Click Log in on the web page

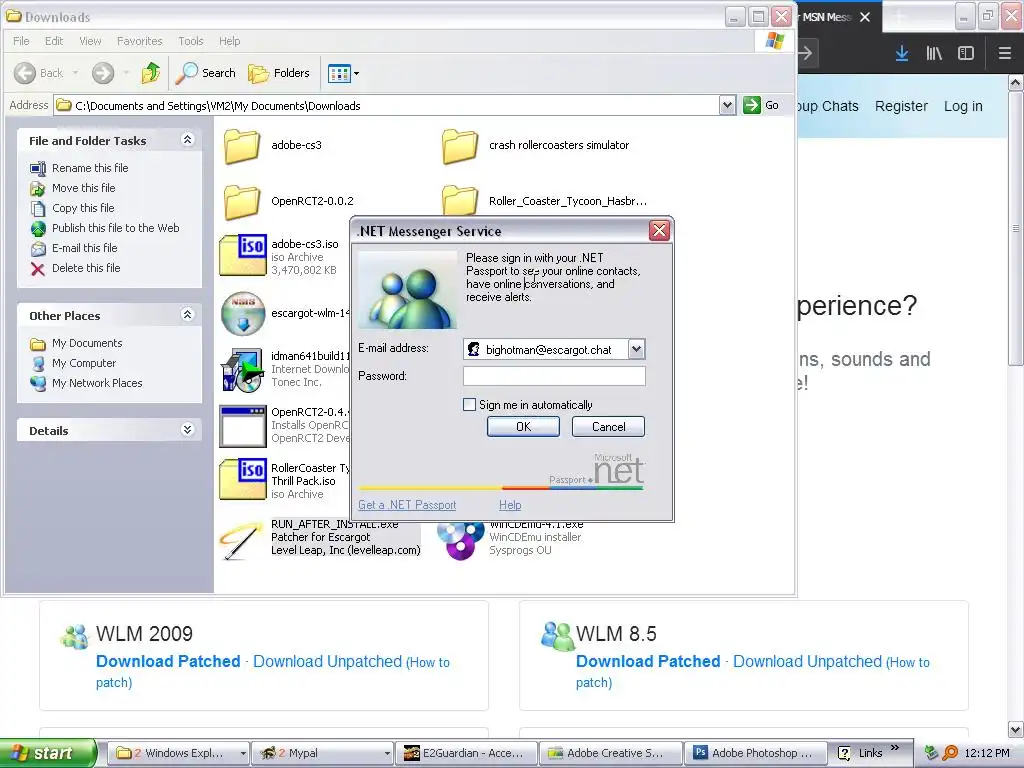pos(963,106)
